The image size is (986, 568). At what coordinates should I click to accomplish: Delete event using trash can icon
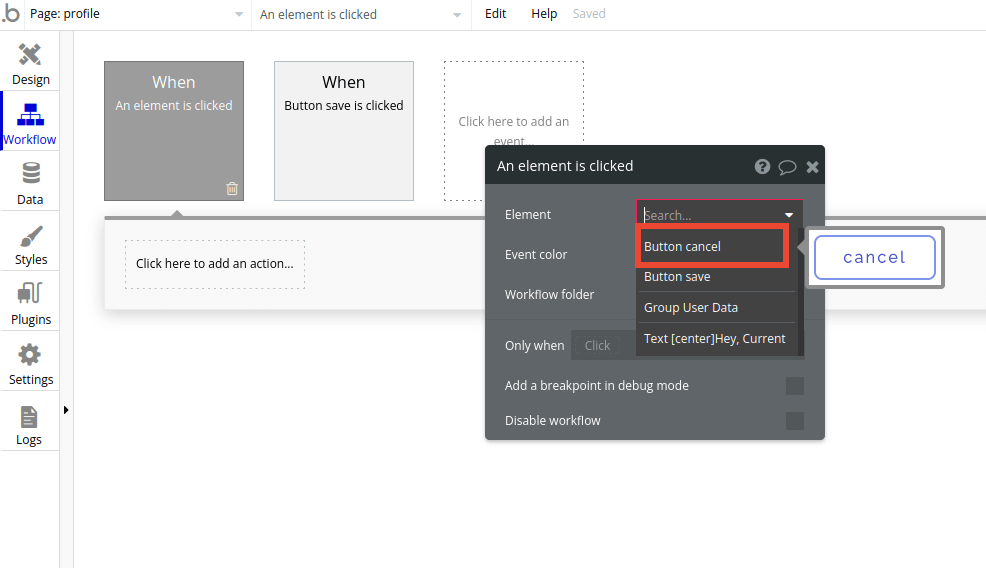click(232, 188)
